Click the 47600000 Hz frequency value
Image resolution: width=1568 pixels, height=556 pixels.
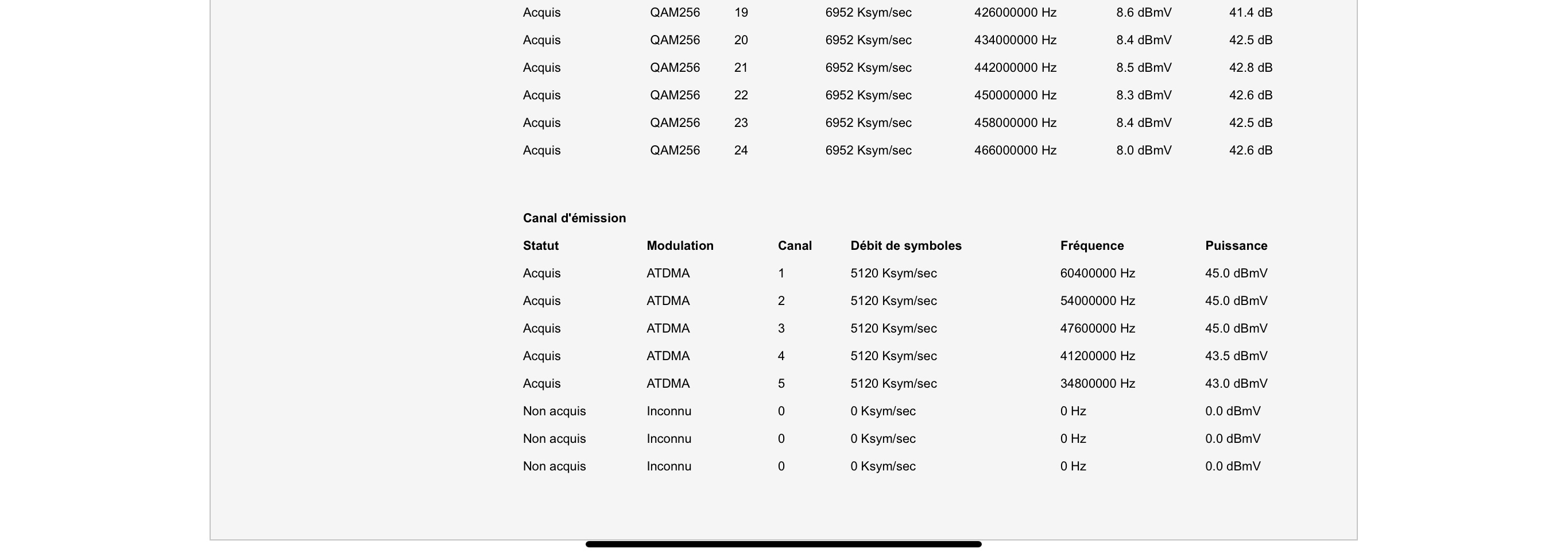[x=1097, y=328]
